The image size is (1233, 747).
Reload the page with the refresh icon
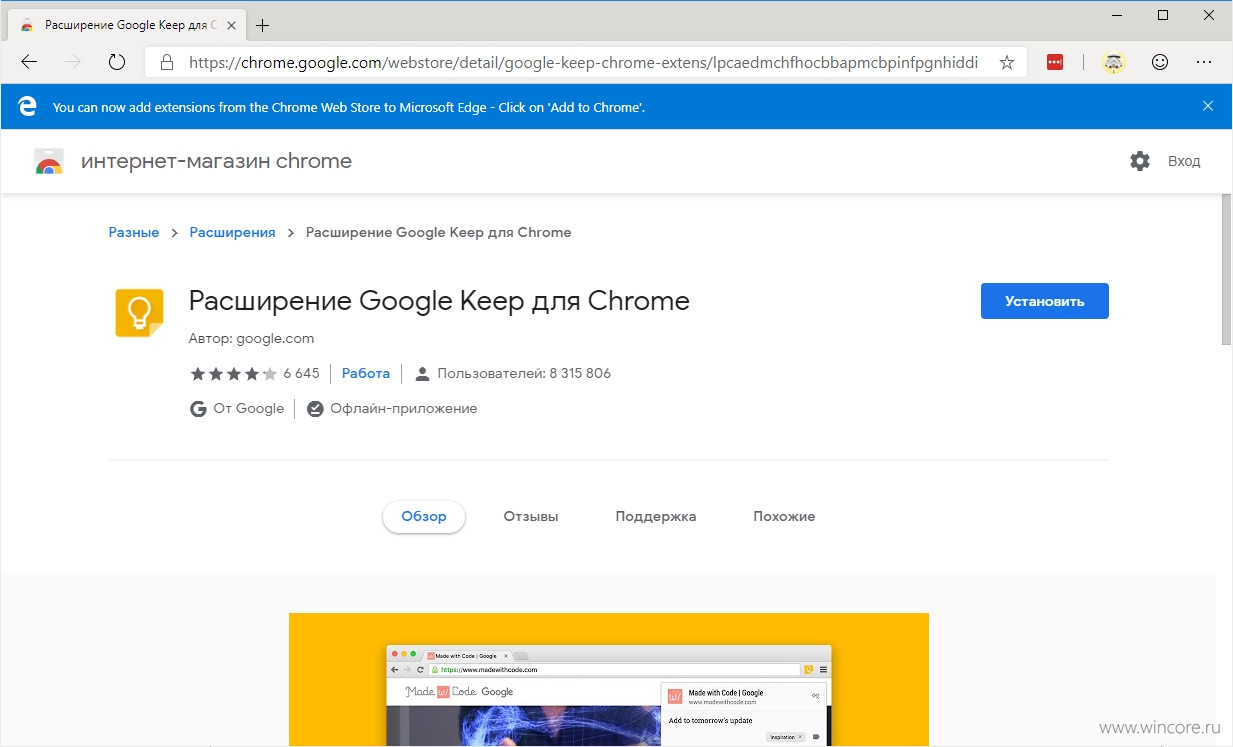coord(117,62)
